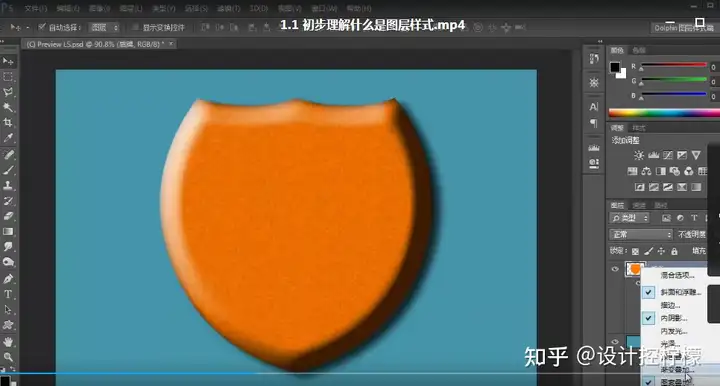
Task: Add Black & White adjustment icon
Action: [661, 171]
